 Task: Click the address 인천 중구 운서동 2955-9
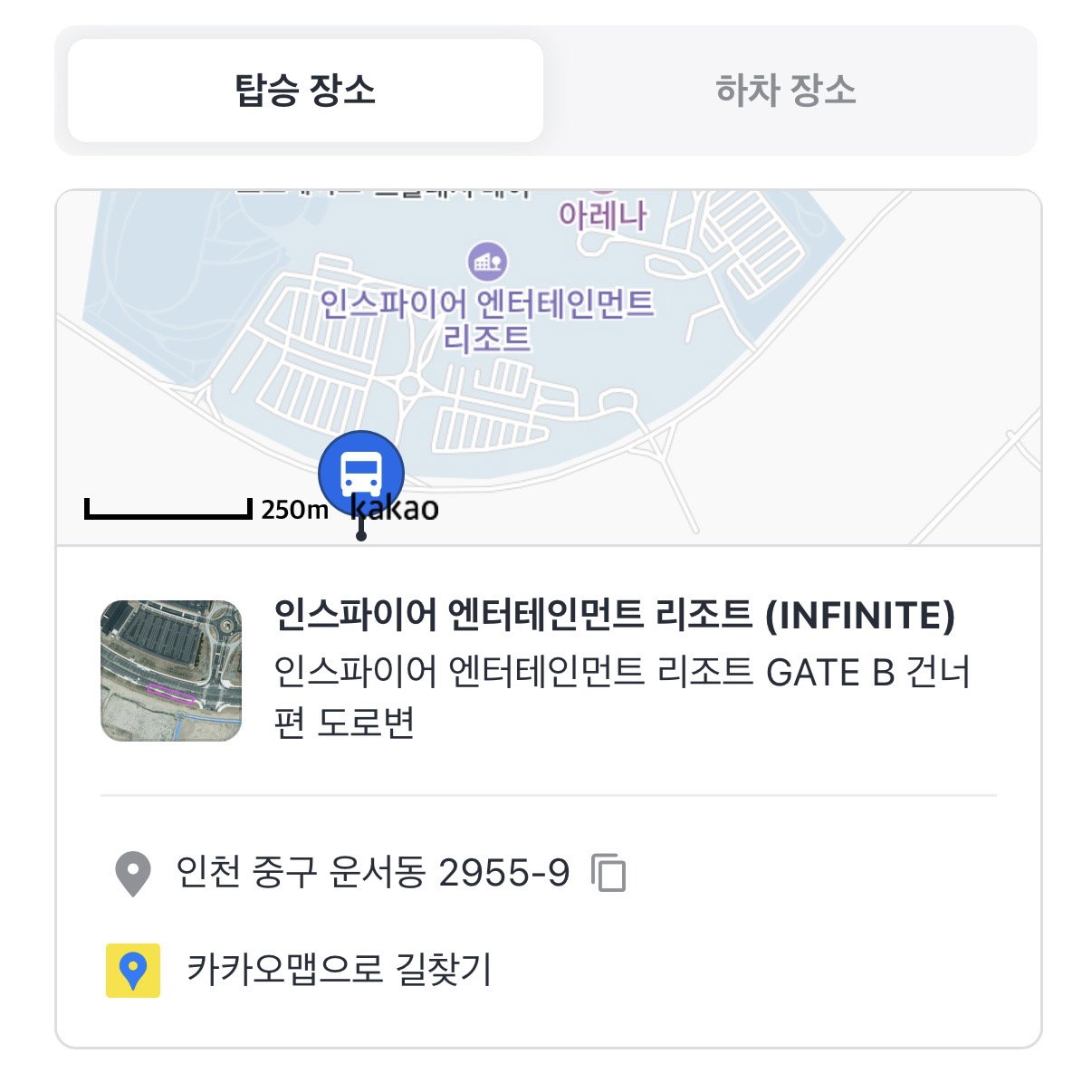(x=373, y=873)
